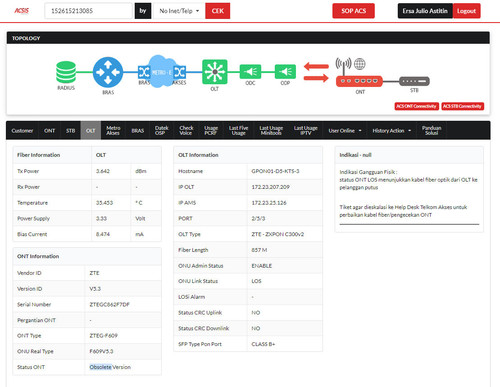The height and width of the screenshot is (387, 500).
Task: Expand the User Online dropdown menu
Action: tap(345, 131)
